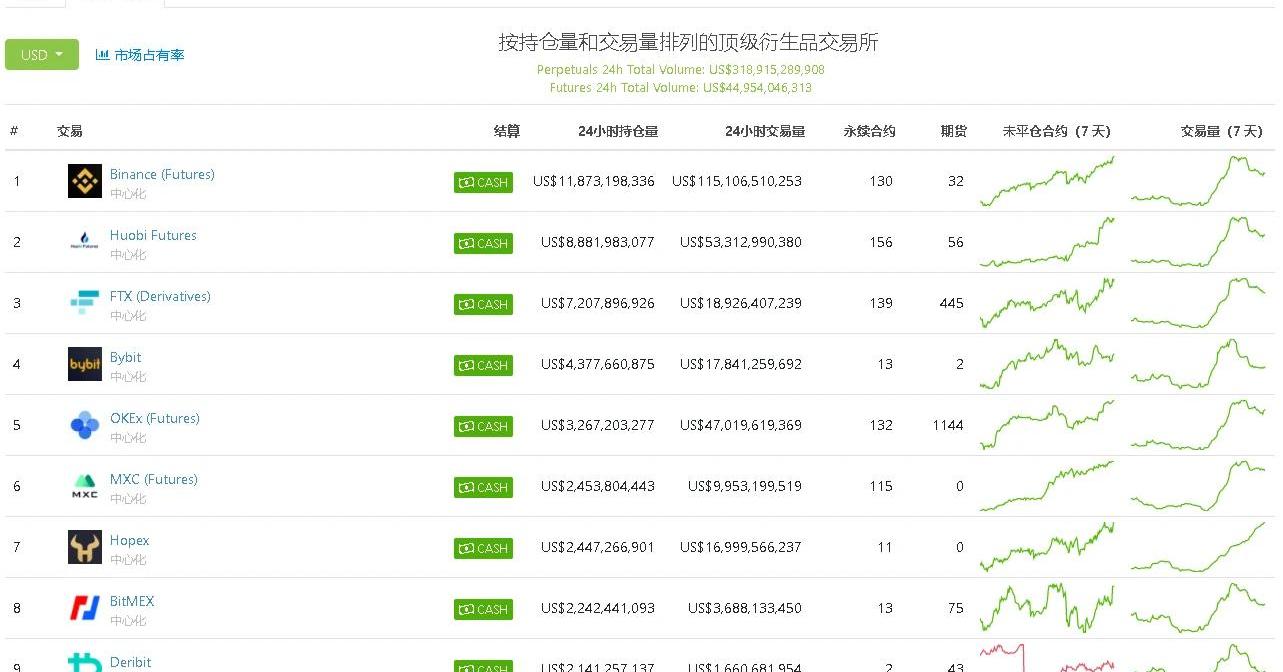This screenshot has height=672, width=1283.
Task: Sort by 24小时交易量 column header
Action: [x=765, y=131]
